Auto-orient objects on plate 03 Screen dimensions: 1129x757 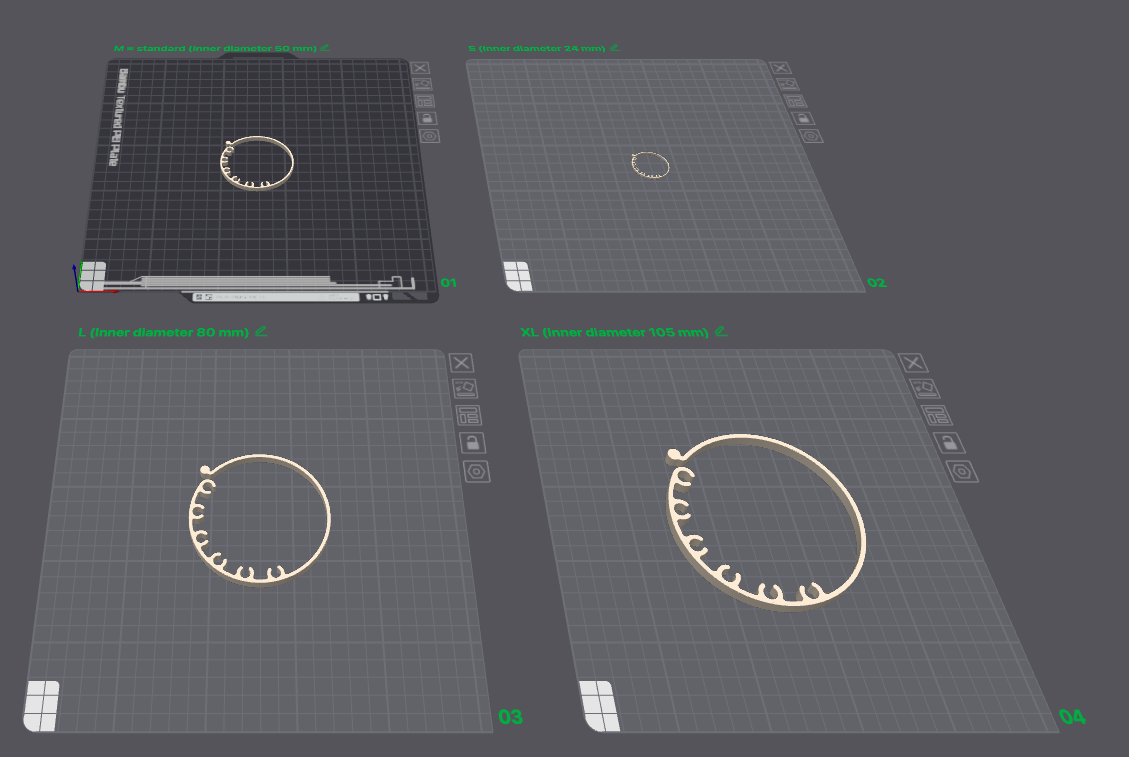click(465, 388)
